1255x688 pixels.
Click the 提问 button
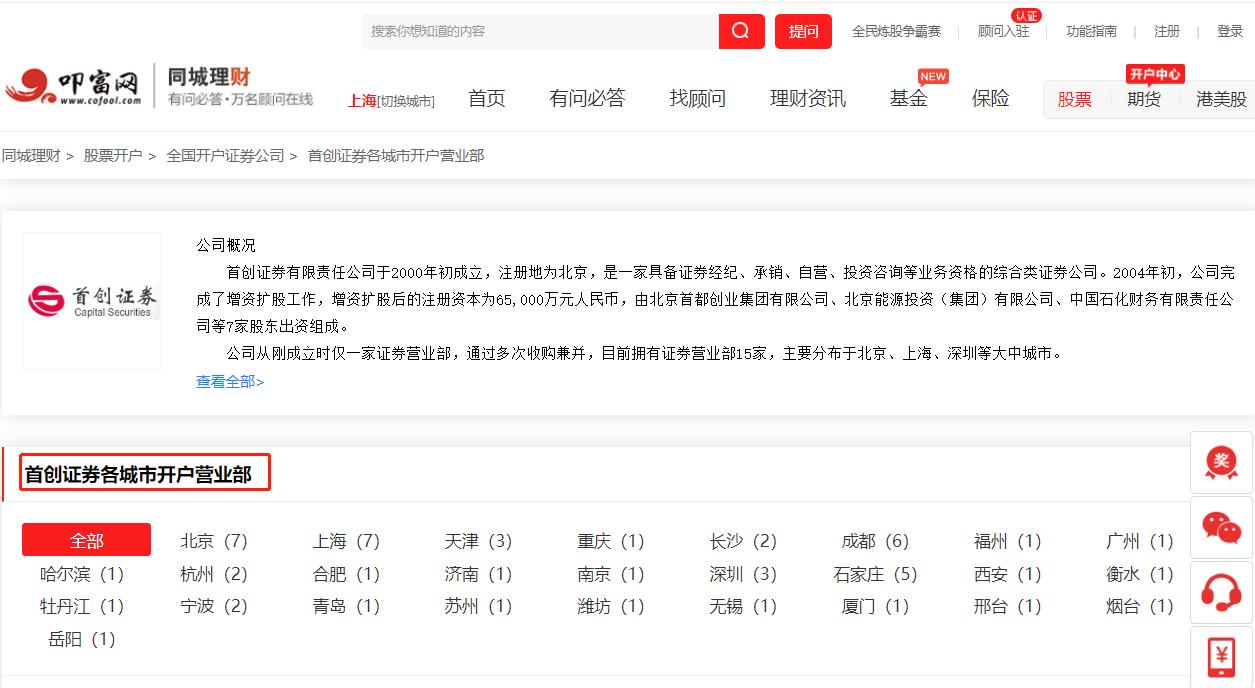tap(803, 31)
